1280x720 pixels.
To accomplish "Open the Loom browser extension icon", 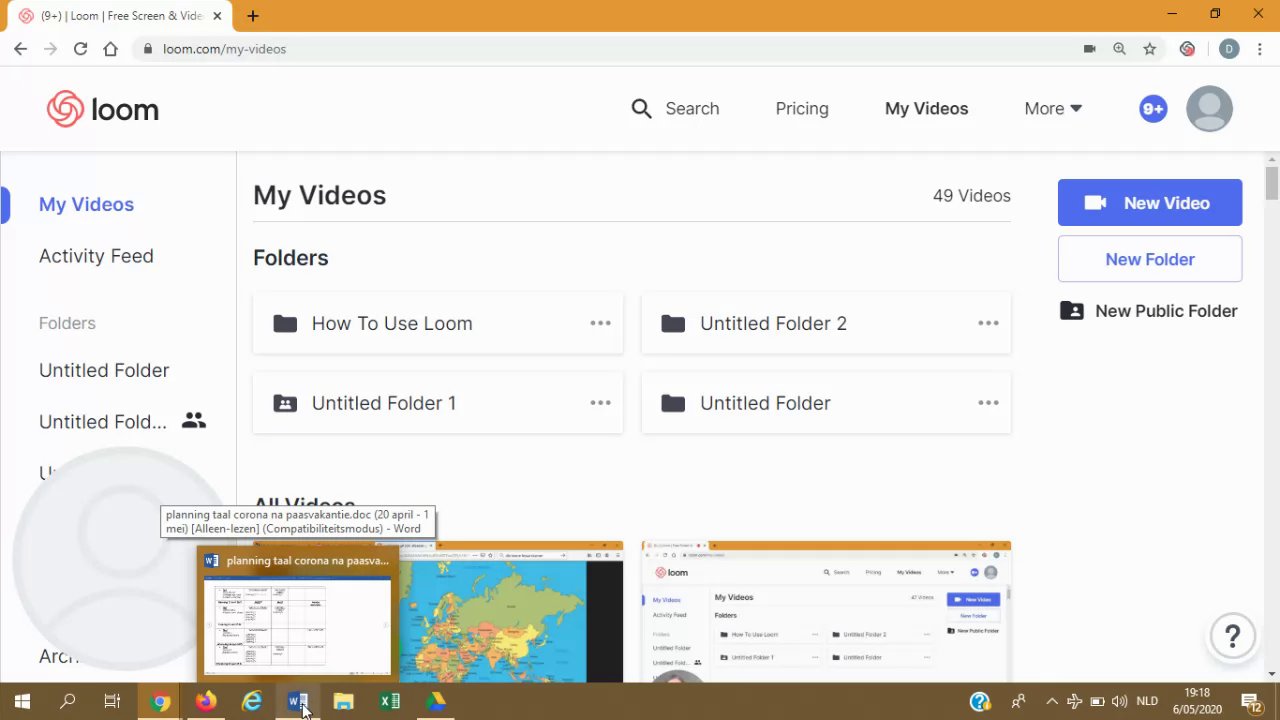I will click(x=1187, y=49).
